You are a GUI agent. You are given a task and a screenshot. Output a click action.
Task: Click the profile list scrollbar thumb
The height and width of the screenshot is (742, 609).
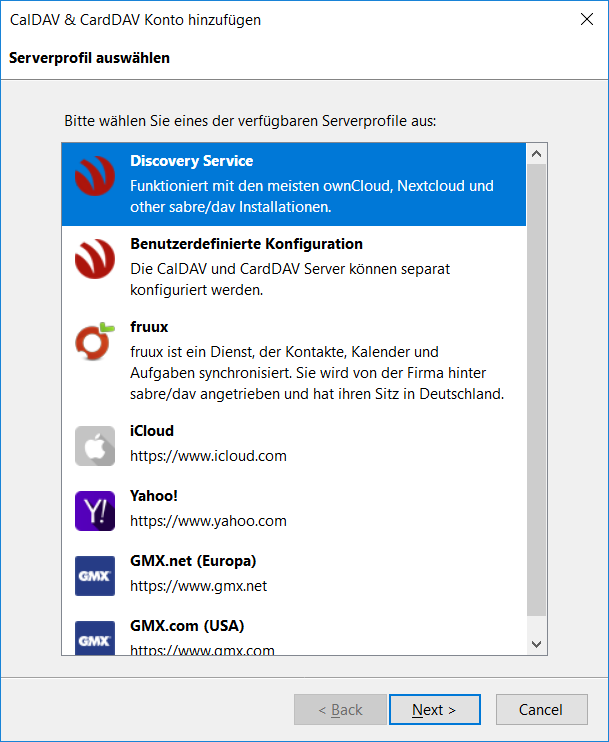(x=537, y=390)
